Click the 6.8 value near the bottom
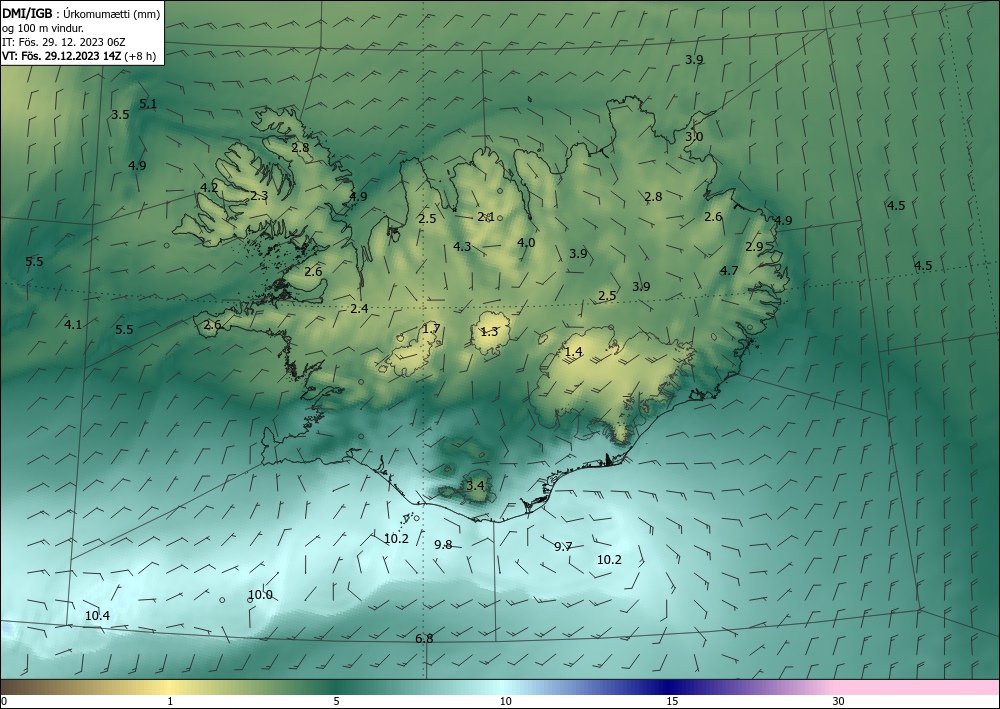Viewport: 1000px width, 709px height. point(424,638)
